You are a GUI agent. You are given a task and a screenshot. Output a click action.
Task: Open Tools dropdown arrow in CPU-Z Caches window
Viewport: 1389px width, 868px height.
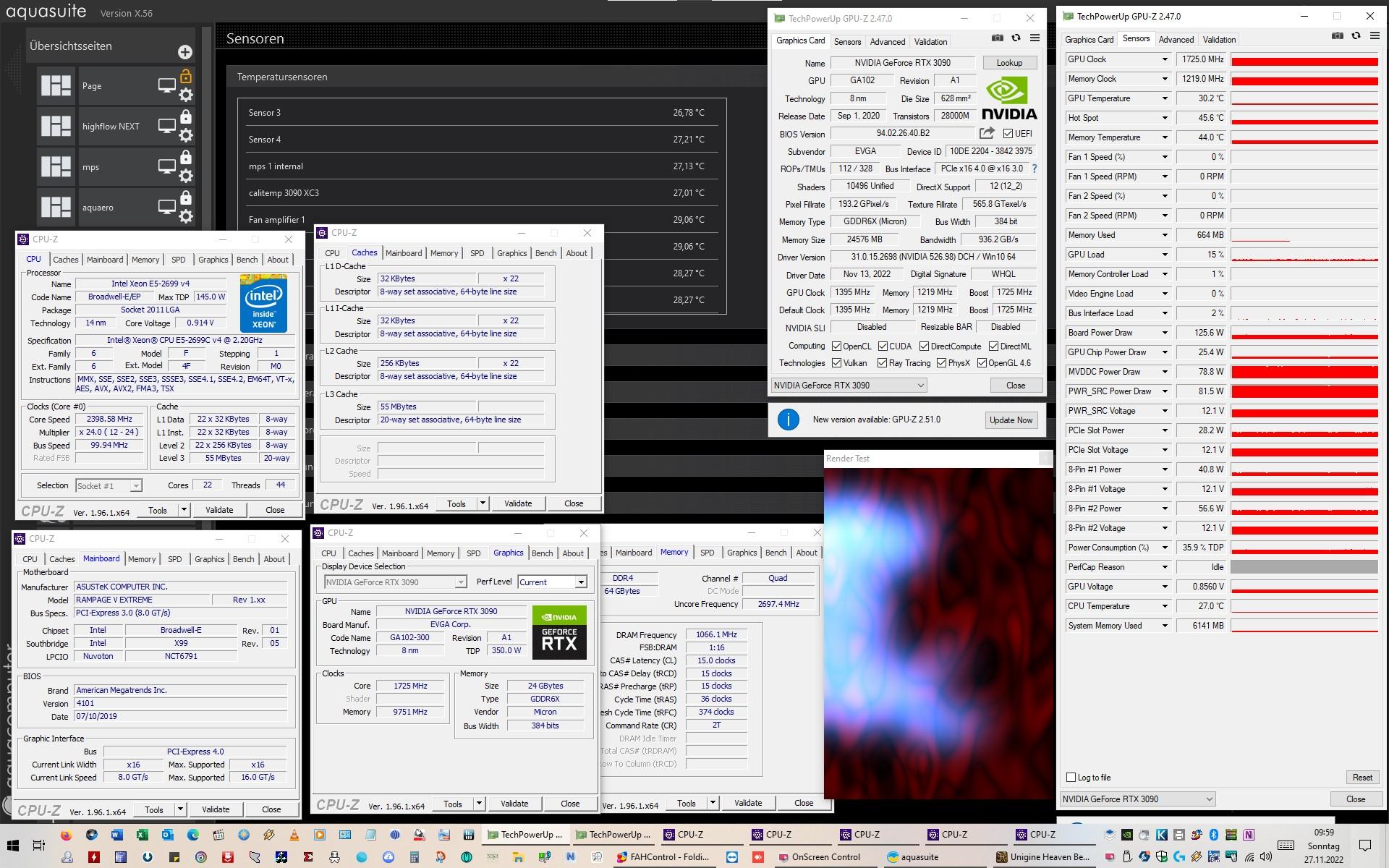point(483,503)
